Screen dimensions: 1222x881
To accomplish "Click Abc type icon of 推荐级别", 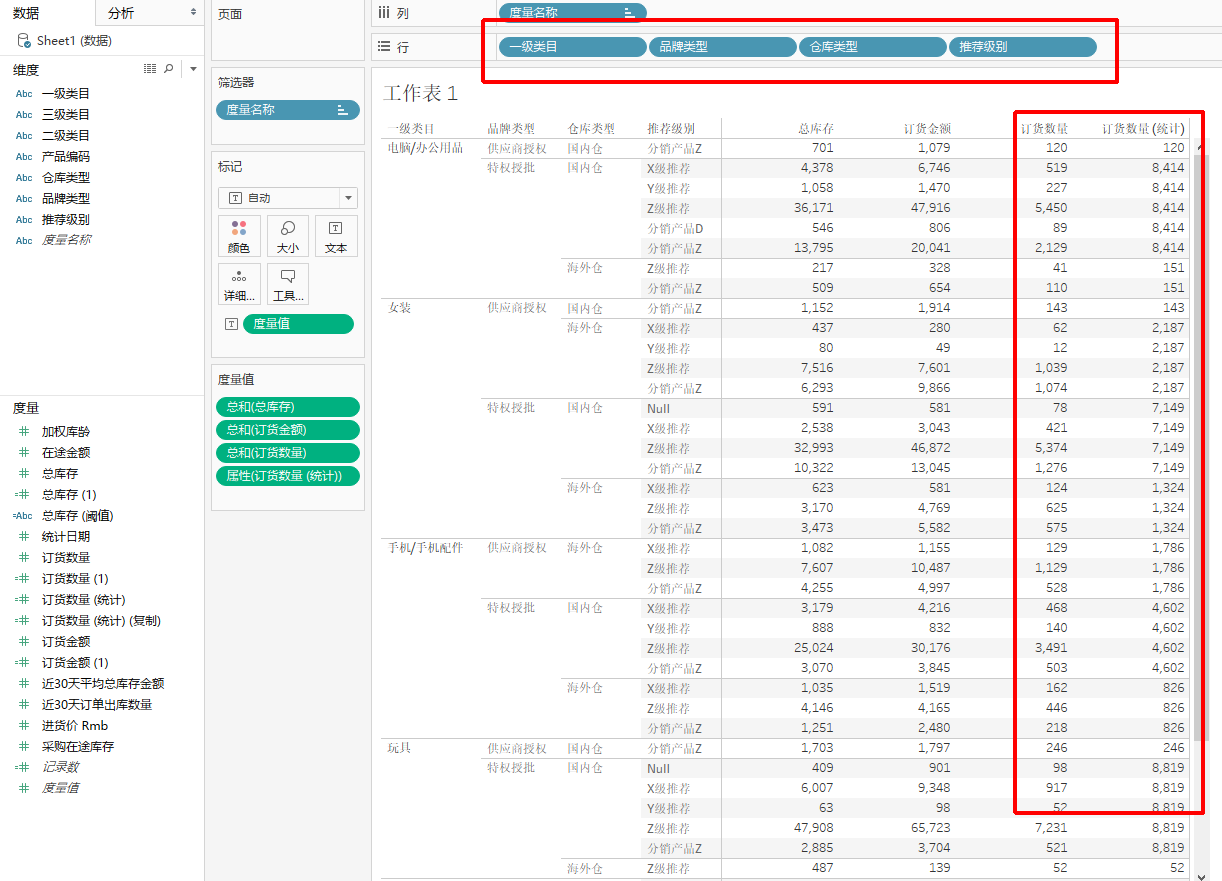I will (x=24, y=220).
